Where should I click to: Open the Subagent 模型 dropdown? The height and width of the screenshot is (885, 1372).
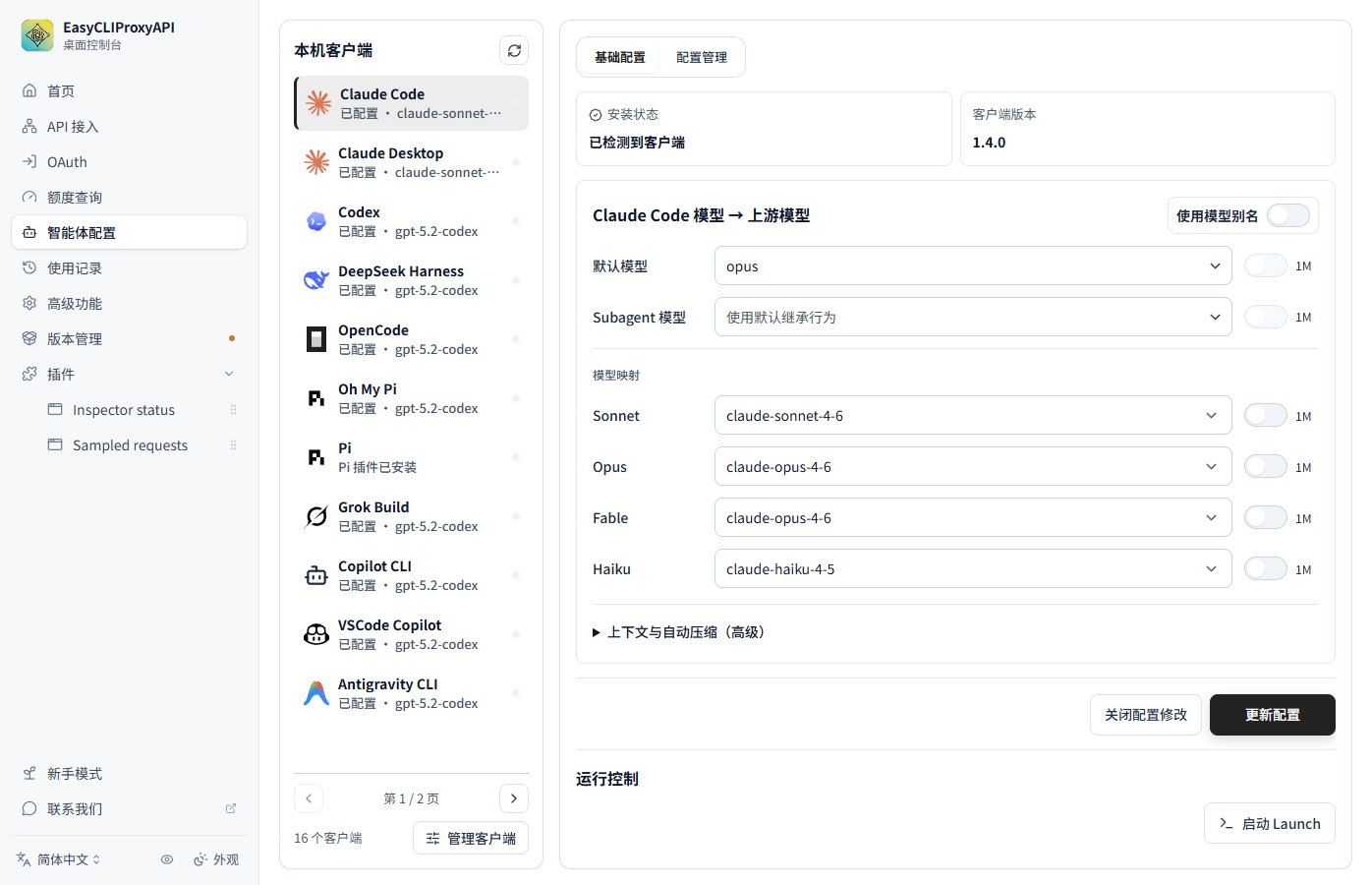[x=973, y=317]
